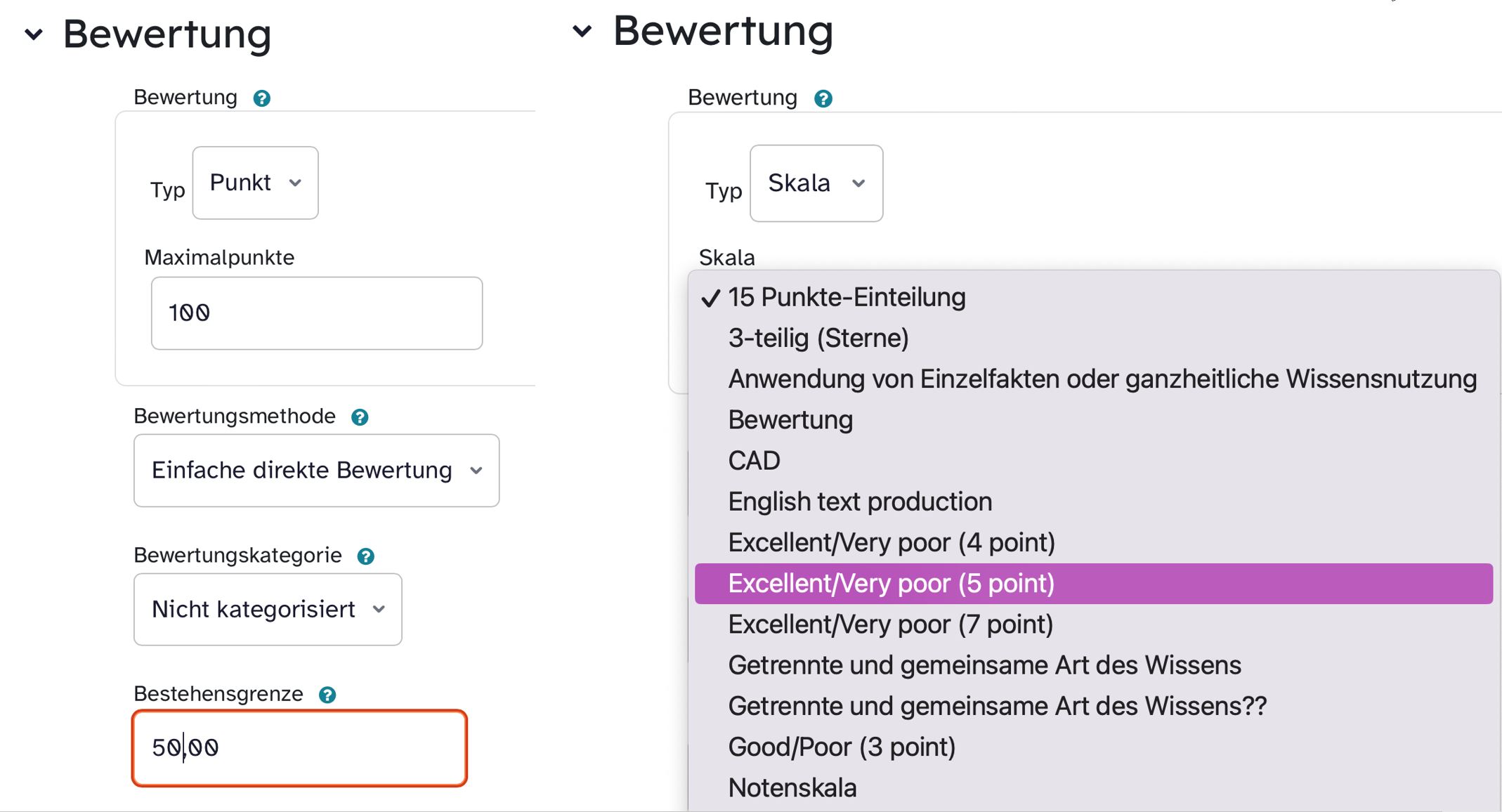Choose Excellent/Very poor (7 point) option

click(x=890, y=624)
